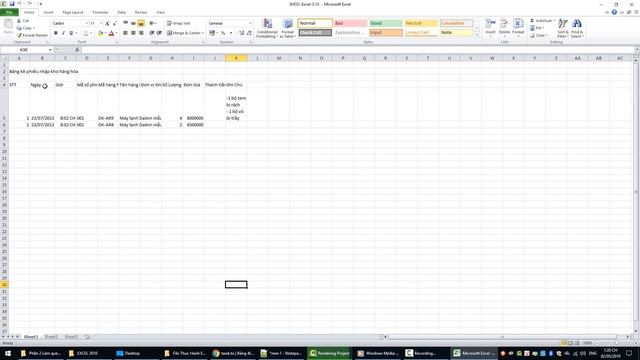Click the Undo arrow icon
Image resolution: width=640 pixels, height=360 pixels.
pyautogui.click(x=19, y=4)
